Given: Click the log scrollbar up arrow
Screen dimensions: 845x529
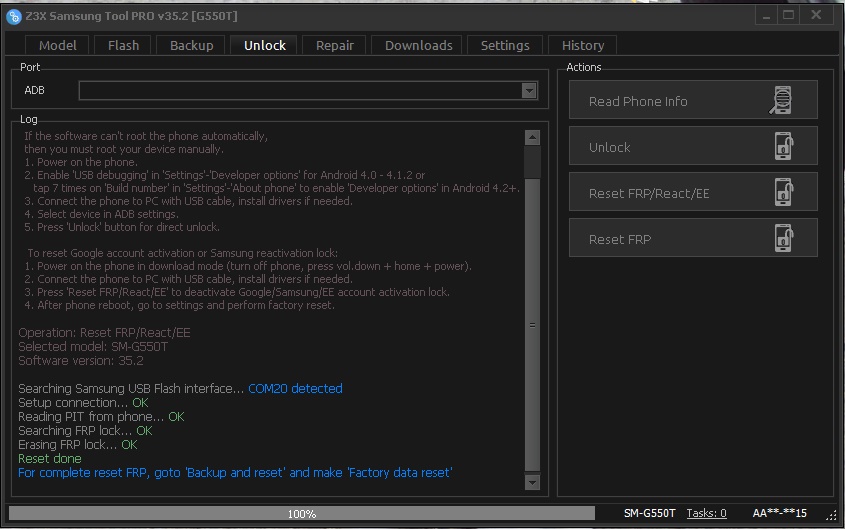Looking at the screenshot, I should coord(532,138).
